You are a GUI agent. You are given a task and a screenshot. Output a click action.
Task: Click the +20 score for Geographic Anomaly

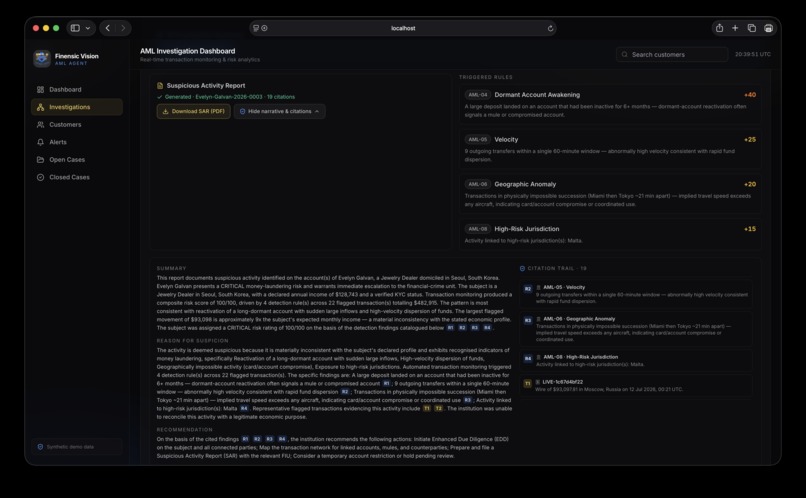point(749,184)
